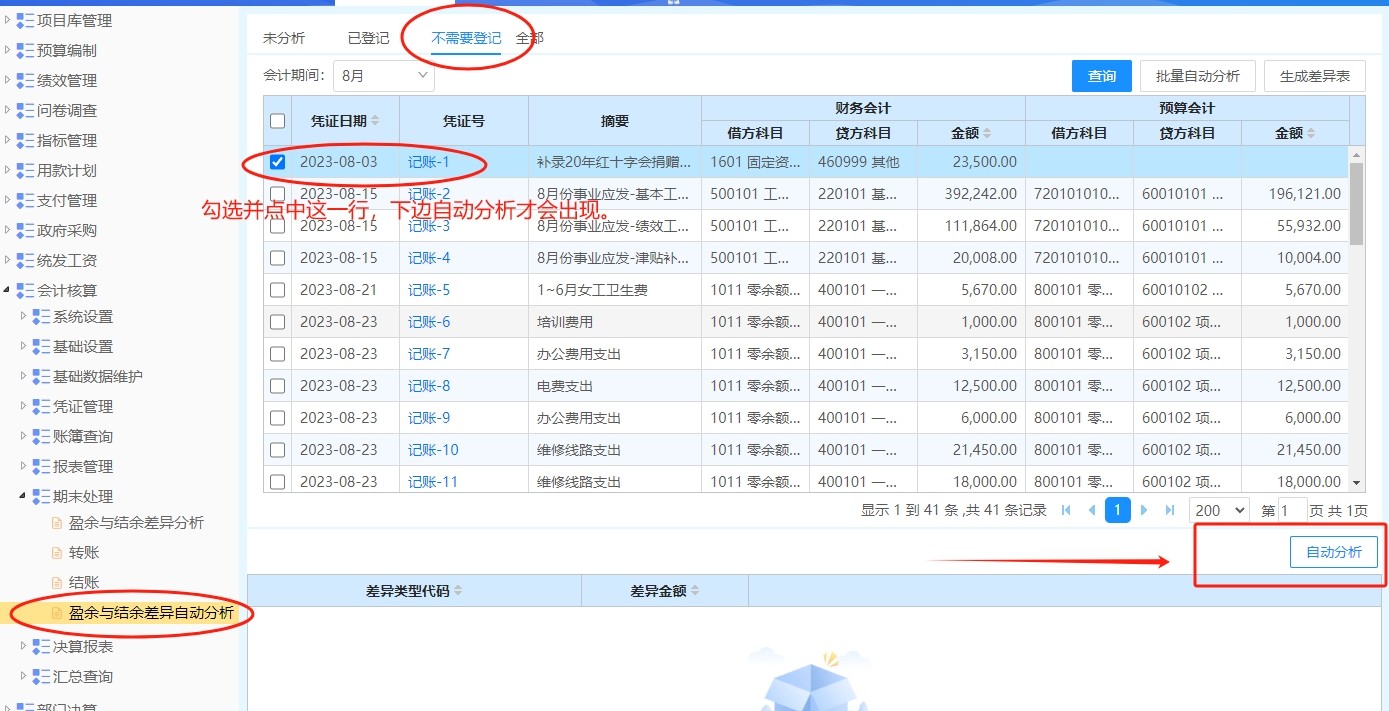Click the 预算编制 module icon
Screen dimensions: 1389x711
(x=25, y=50)
